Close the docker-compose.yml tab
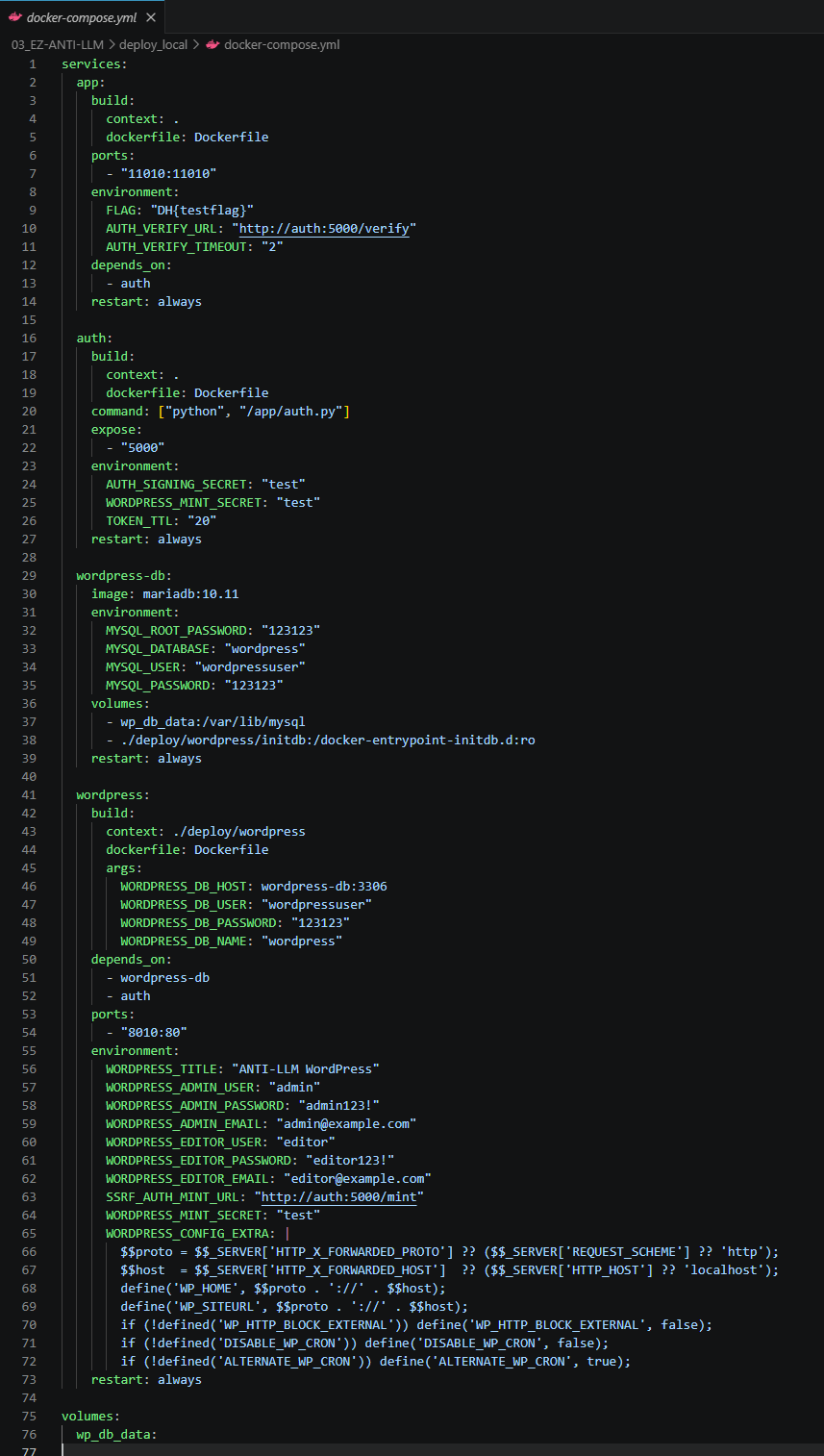The image size is (824, 1456). [x=150, y=17]
